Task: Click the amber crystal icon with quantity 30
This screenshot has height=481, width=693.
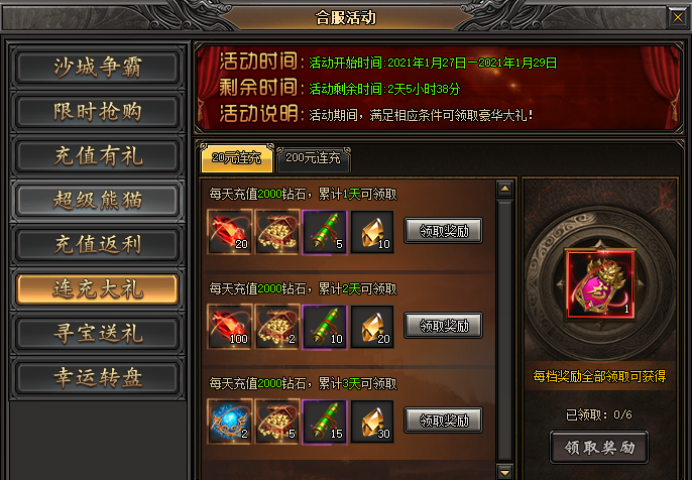Action: point(372,421)
